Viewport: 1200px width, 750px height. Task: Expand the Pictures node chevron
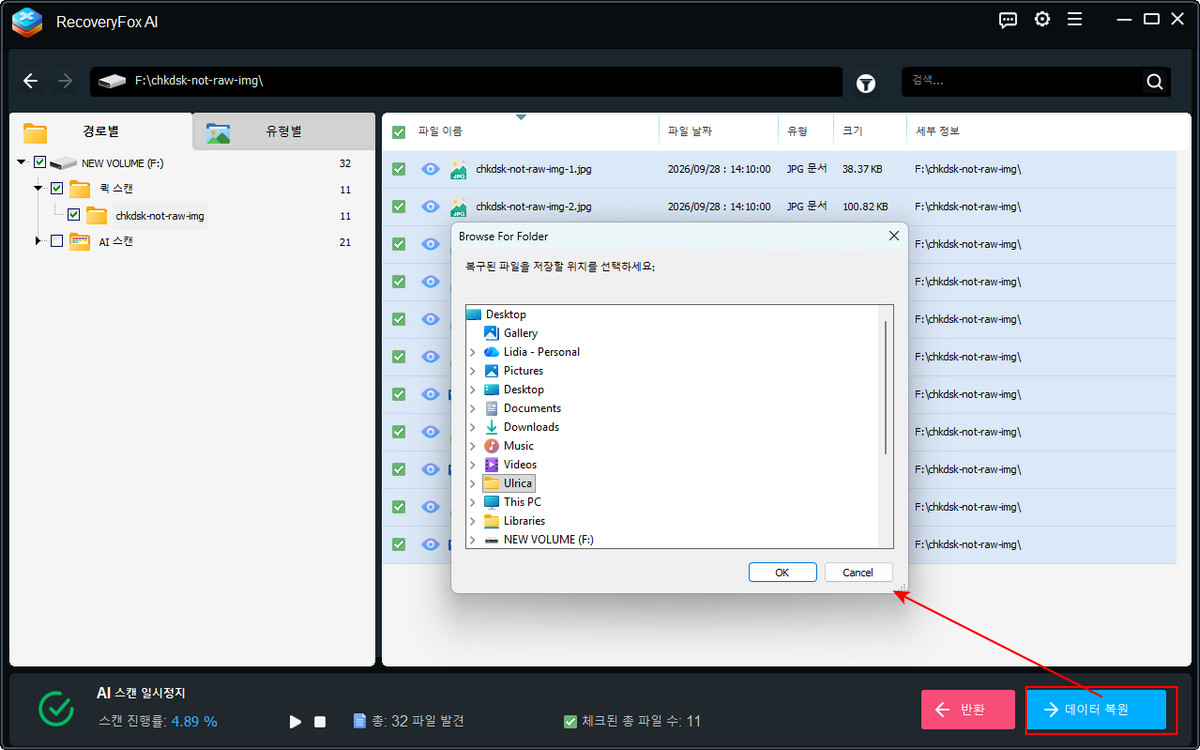[x=472, y=371]
